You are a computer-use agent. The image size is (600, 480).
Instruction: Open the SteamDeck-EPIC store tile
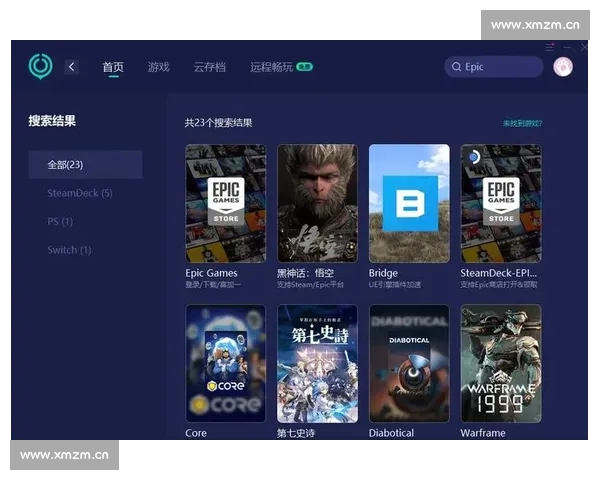tap(501, 203)
